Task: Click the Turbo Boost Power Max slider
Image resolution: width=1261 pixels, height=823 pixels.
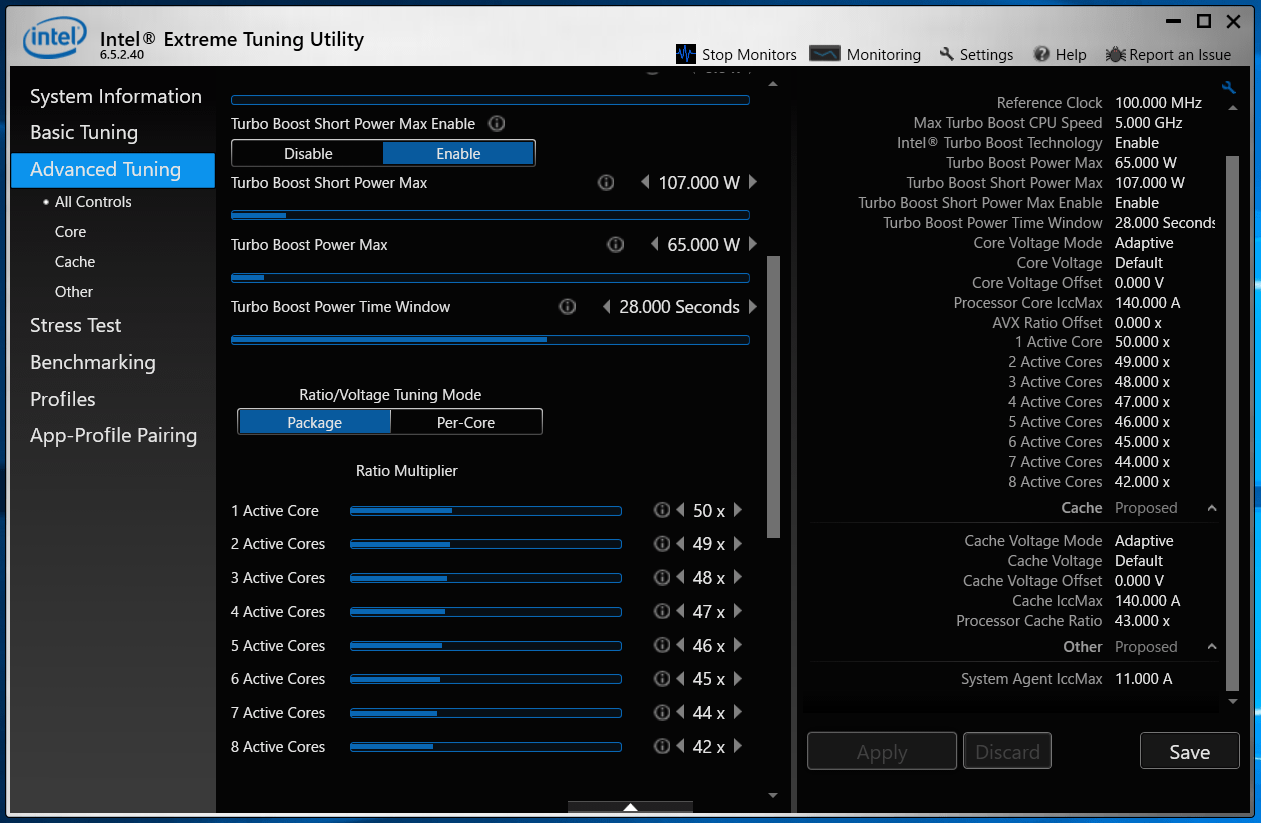Action: pyautogui.click(x=490, y=278)
